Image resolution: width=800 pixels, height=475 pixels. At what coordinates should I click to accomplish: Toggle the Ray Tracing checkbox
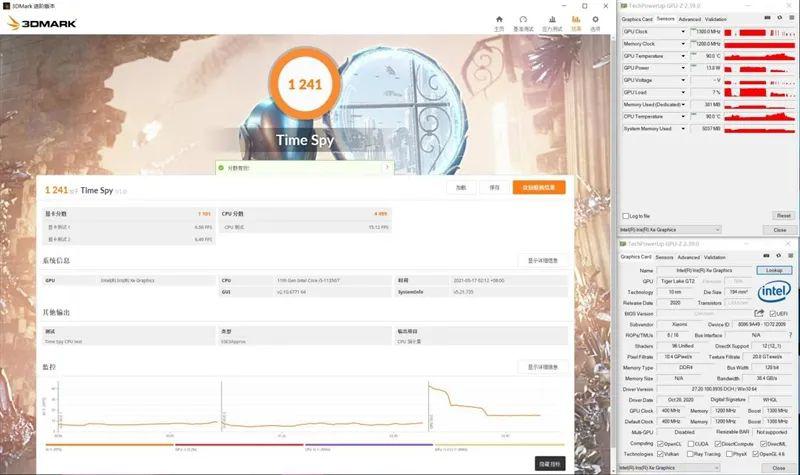(690, 454)
